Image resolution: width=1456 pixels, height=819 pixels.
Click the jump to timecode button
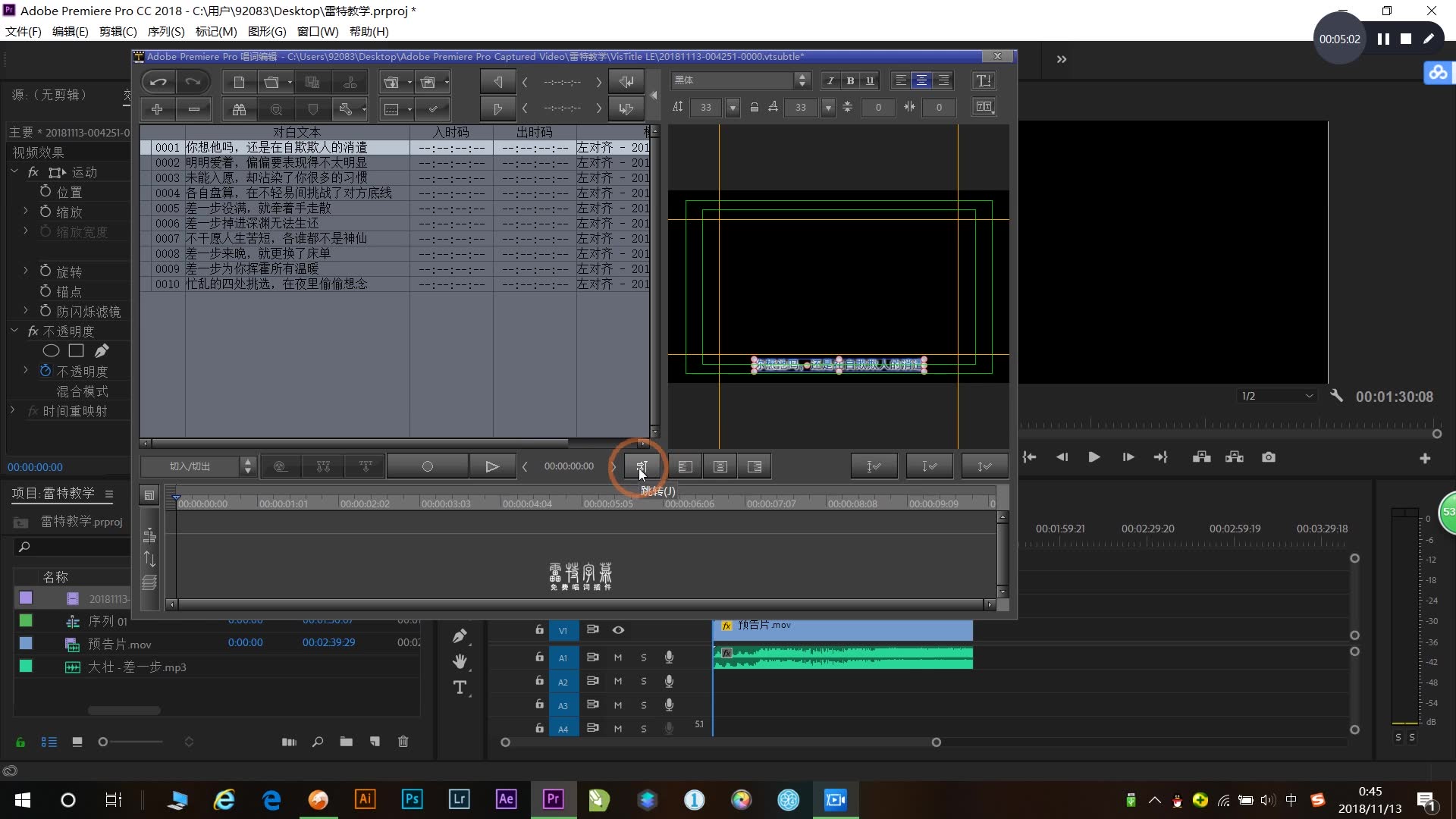tap(642, 466)
